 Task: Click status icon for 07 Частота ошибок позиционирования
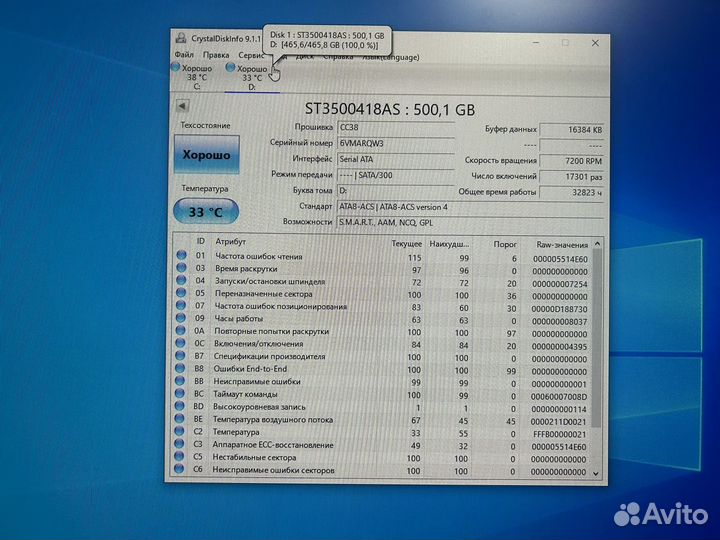point(181,305)
